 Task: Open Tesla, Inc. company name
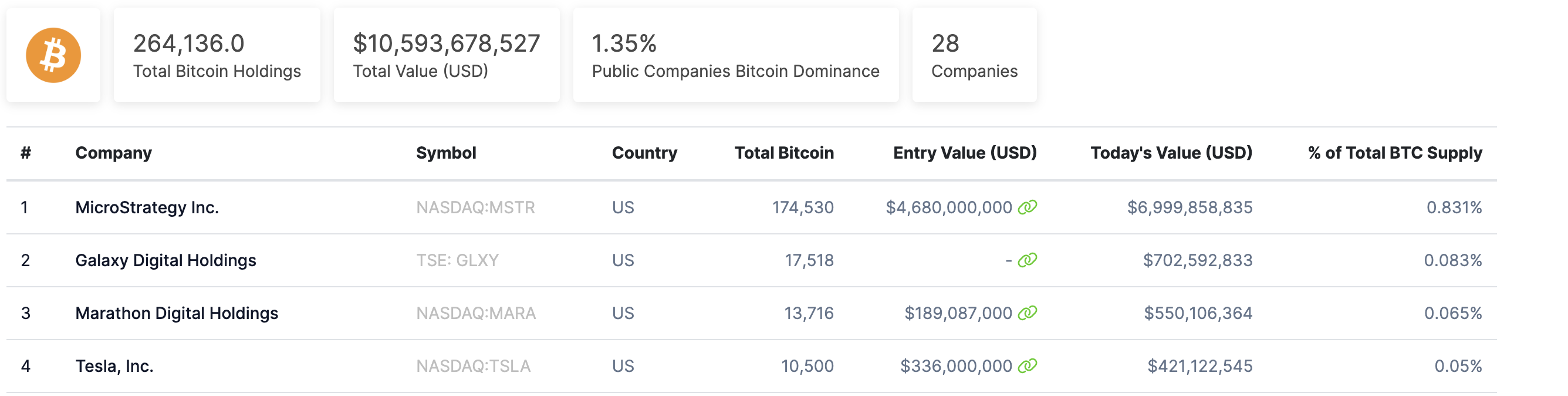[114, 366]
